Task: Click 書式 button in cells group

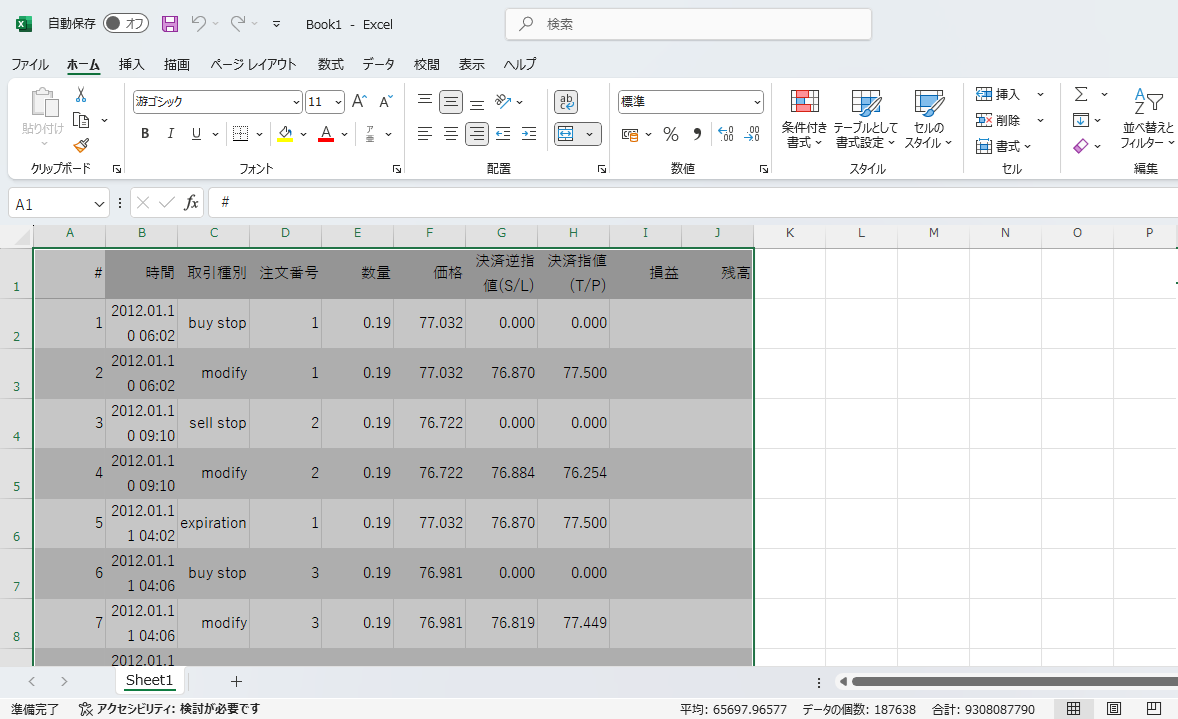Action: [1003, 146]
